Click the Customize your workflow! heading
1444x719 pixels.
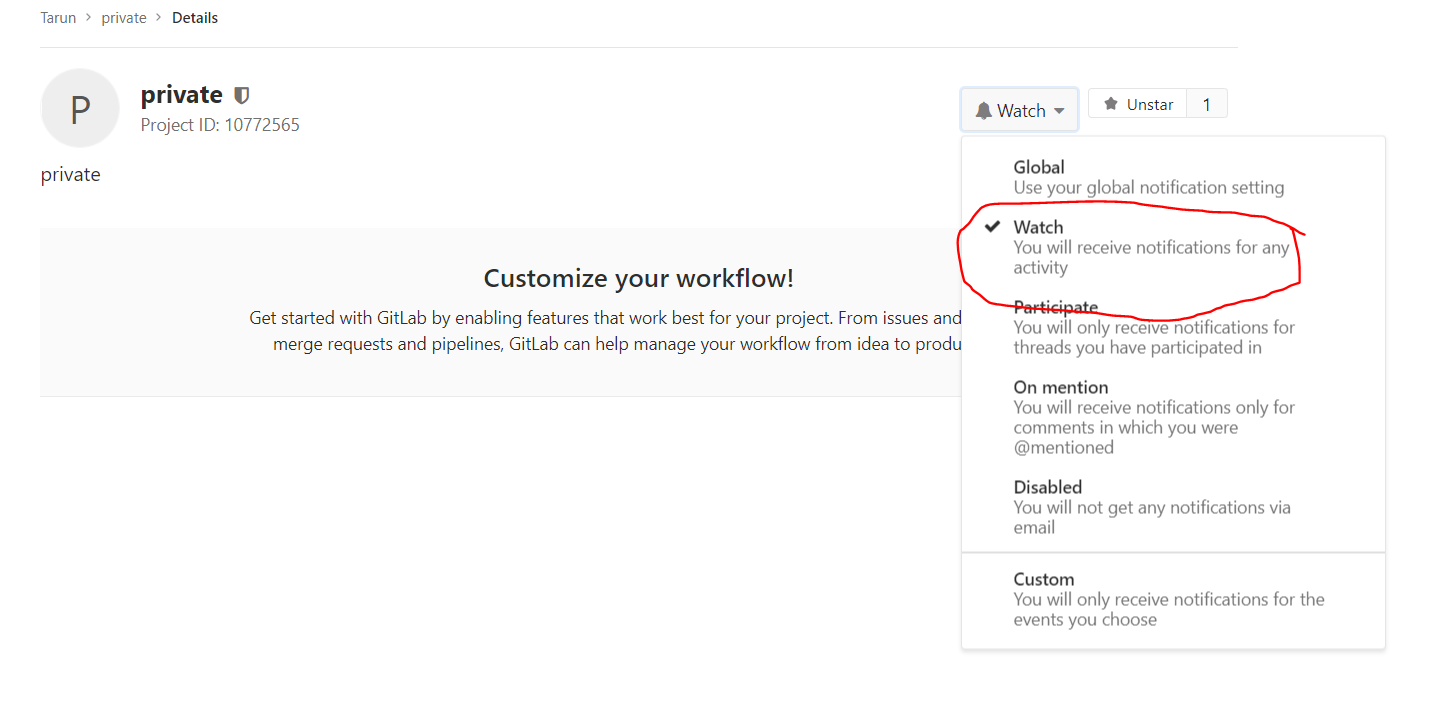[x=638, y=278]
